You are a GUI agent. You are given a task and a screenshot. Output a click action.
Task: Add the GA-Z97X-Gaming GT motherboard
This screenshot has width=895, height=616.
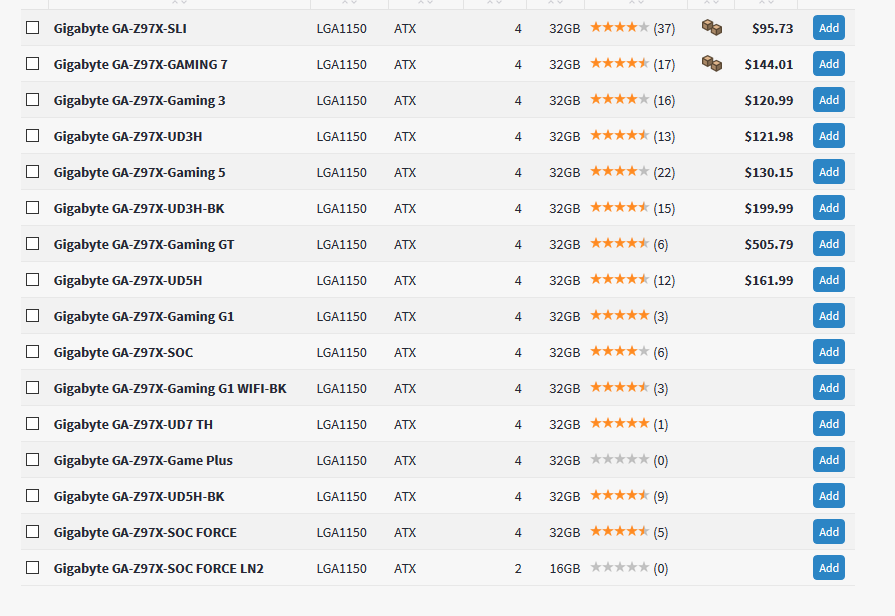(829, 243)
